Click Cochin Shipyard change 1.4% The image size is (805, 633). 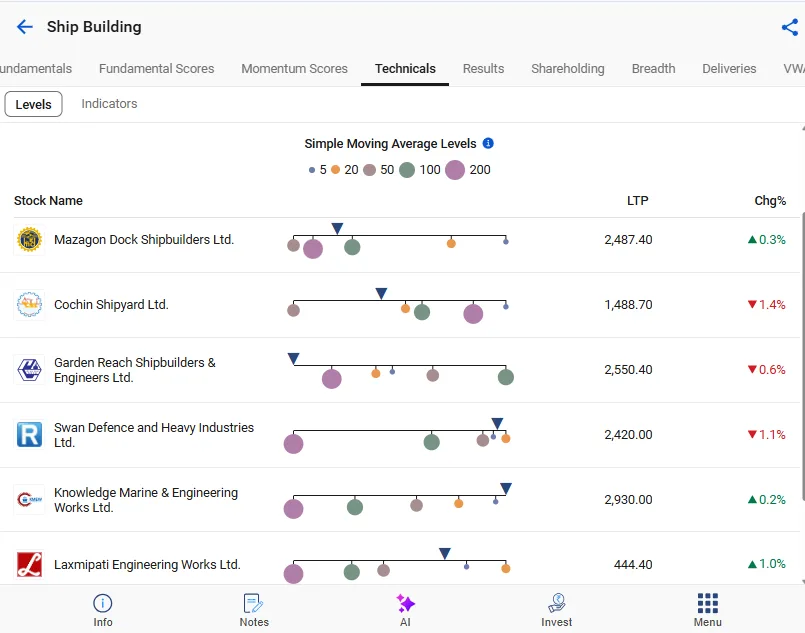click(766, 305)
